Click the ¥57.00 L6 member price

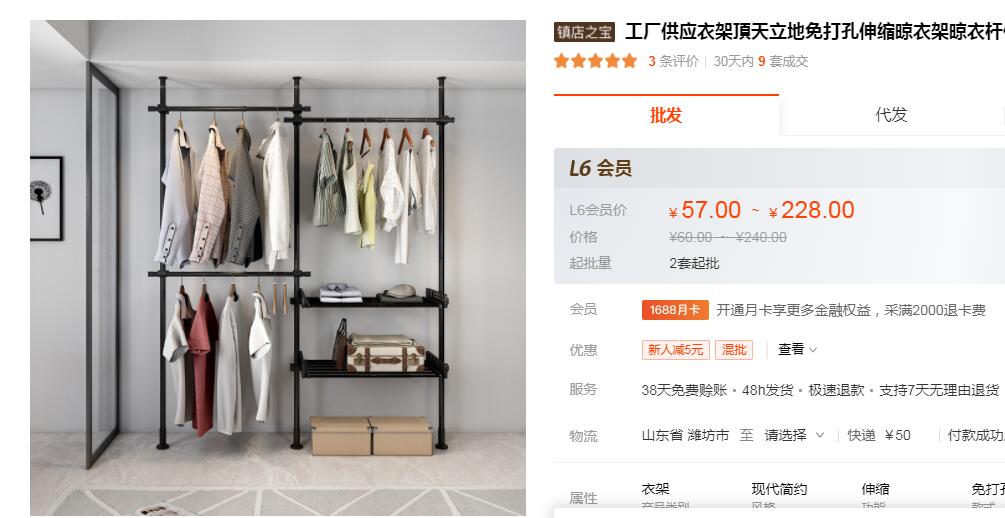(x=704, y=210)
